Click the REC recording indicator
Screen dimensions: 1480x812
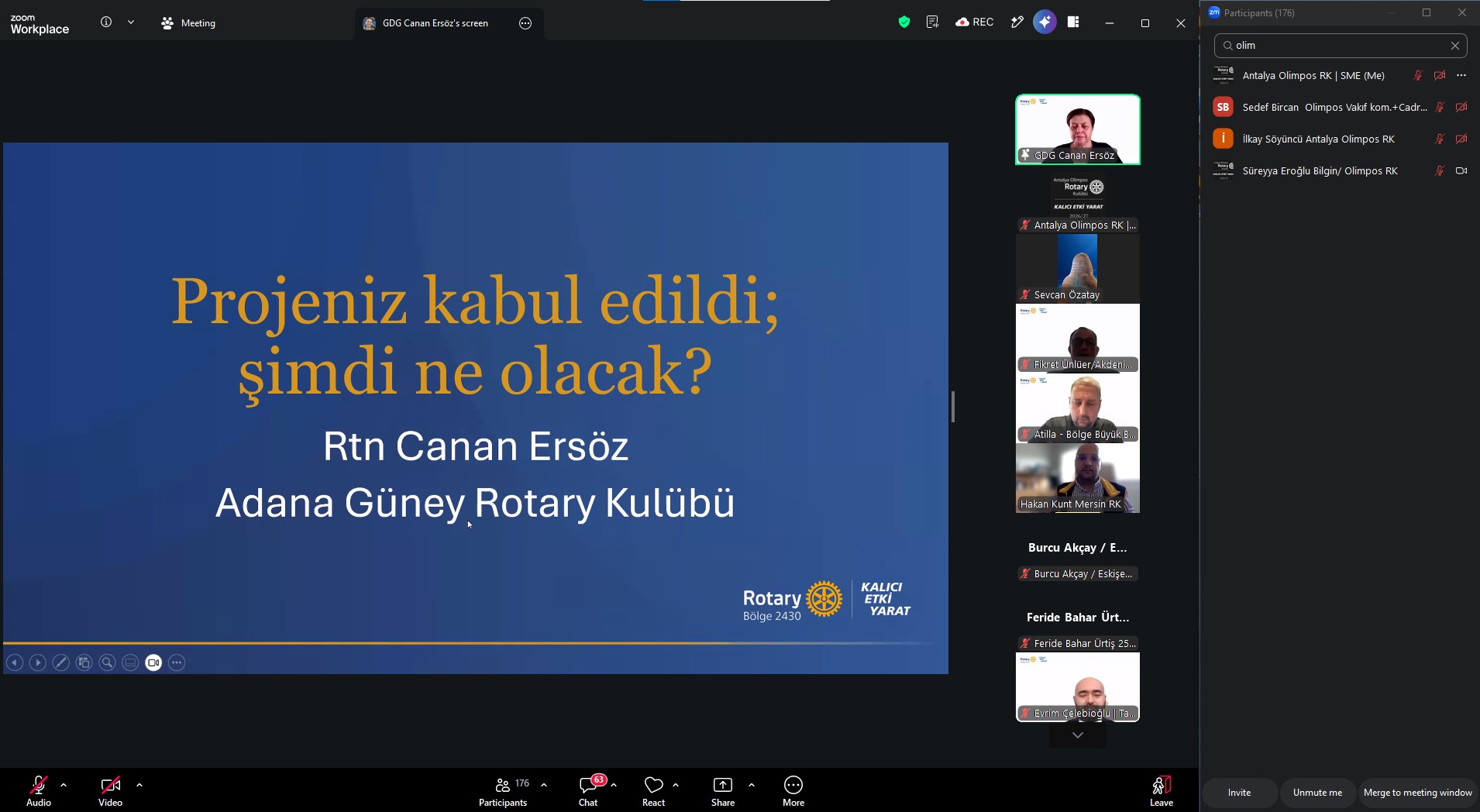coord(975,22)
